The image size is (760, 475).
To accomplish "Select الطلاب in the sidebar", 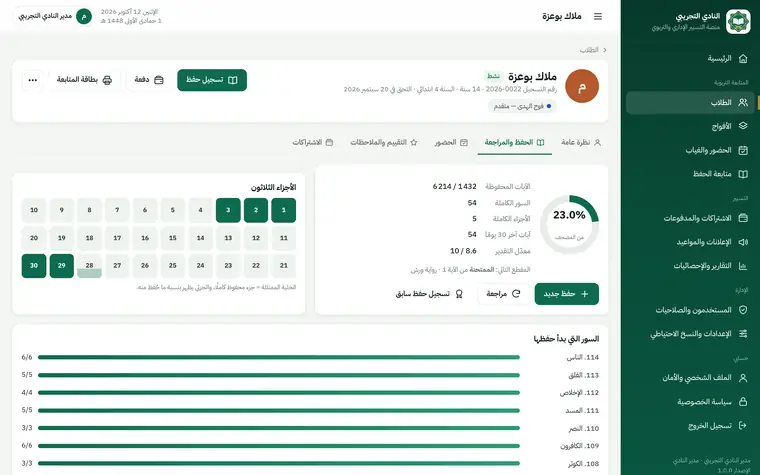I will [690, 103].
